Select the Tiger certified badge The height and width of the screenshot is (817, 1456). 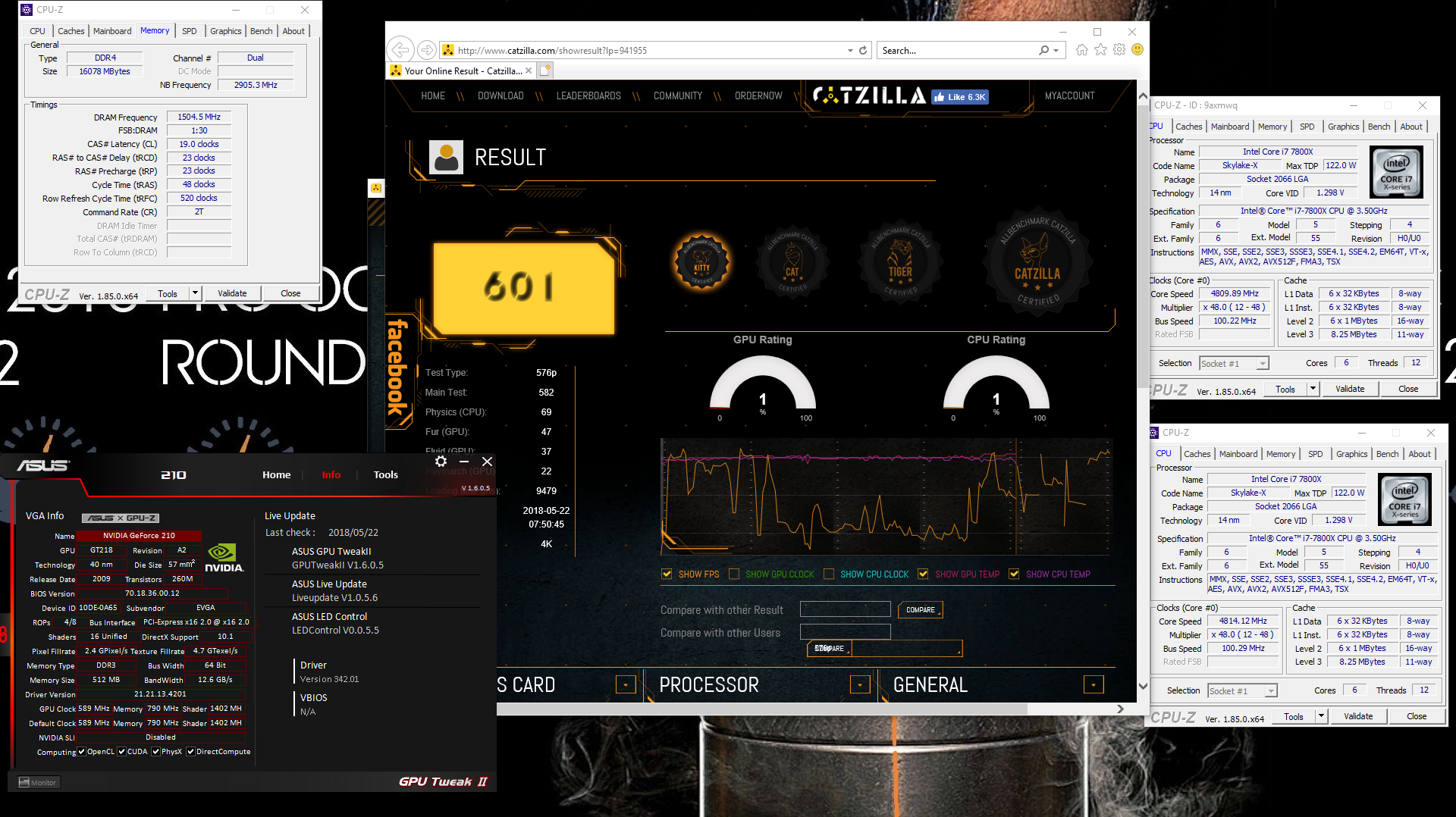900,263
